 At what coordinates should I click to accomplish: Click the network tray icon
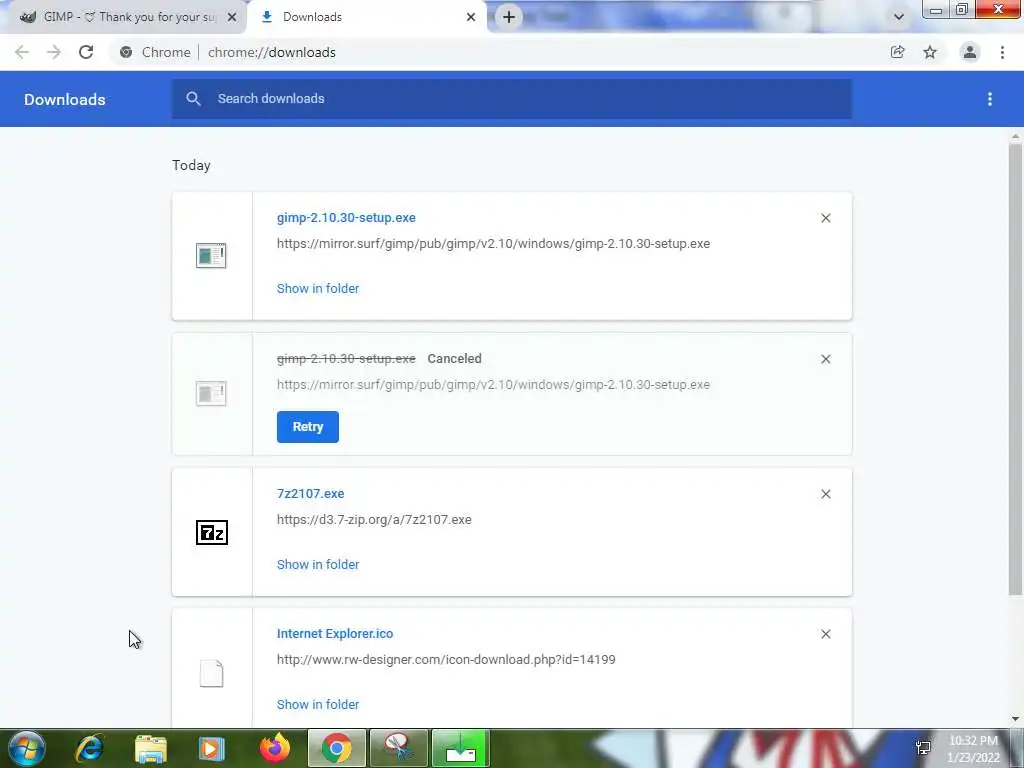tap(923, 748)
